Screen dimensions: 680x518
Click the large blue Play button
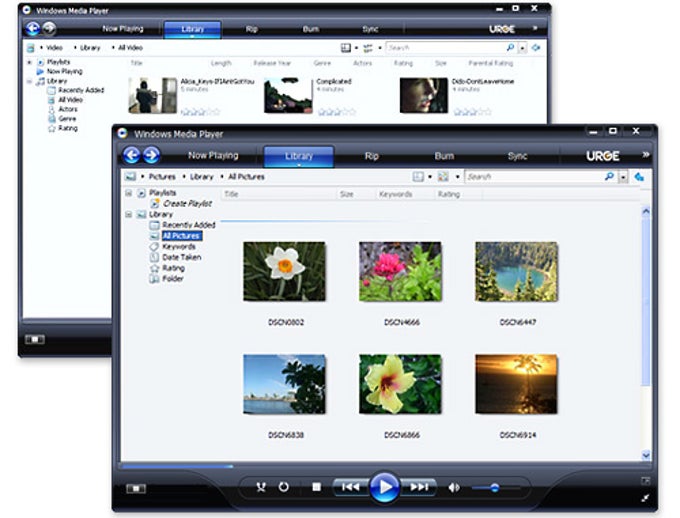(x=384, y=487)
